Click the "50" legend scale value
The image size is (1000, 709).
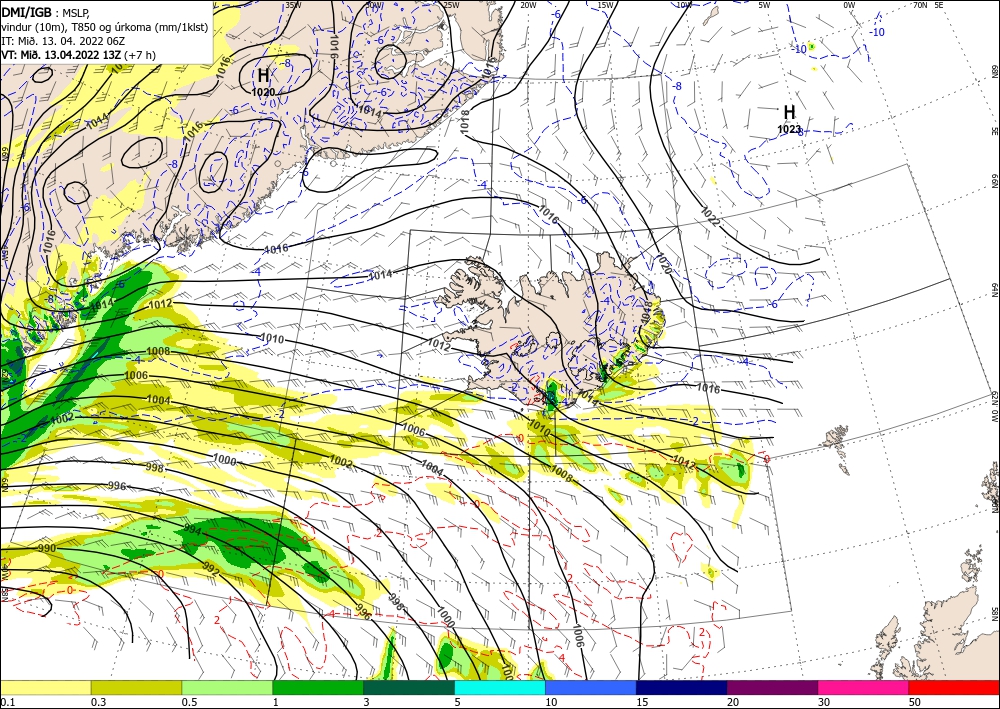tap(915, 702)
